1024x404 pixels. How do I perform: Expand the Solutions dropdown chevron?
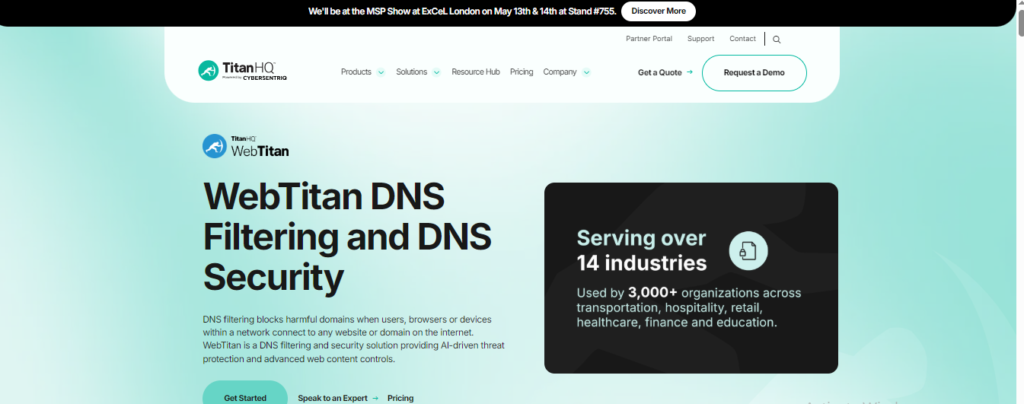pyautogui.click(x=436, y=72)
